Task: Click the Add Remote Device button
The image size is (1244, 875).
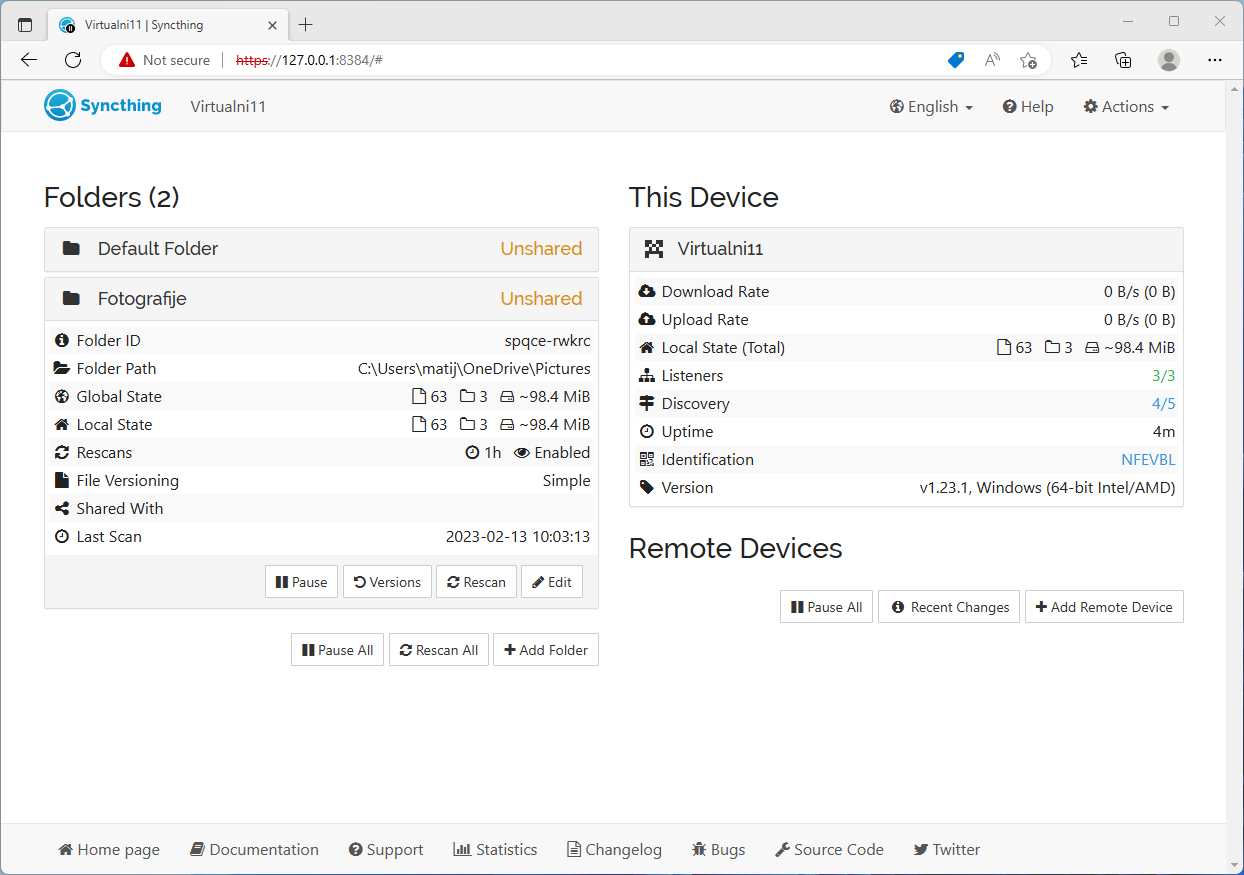Action: [x=1104, y=607]
